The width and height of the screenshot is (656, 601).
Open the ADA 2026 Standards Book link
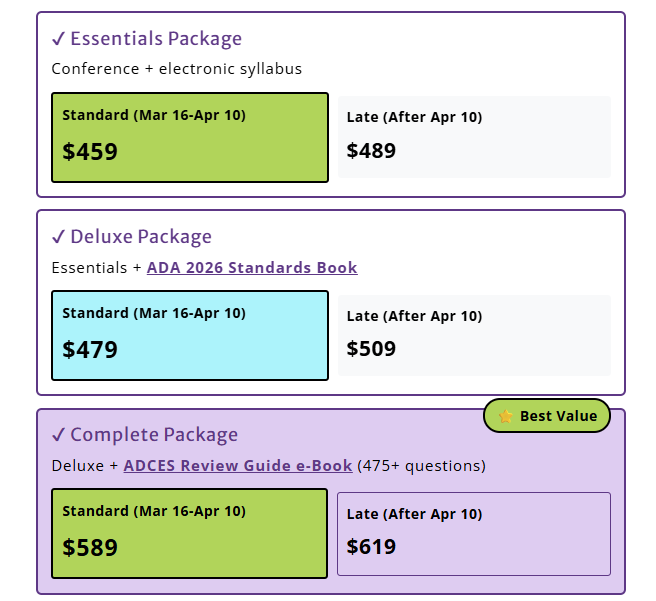252,268
